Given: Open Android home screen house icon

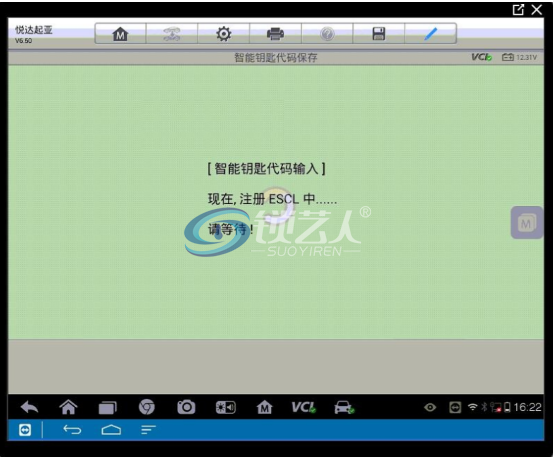Looking at the screenshot, I should tap(68, 407).
